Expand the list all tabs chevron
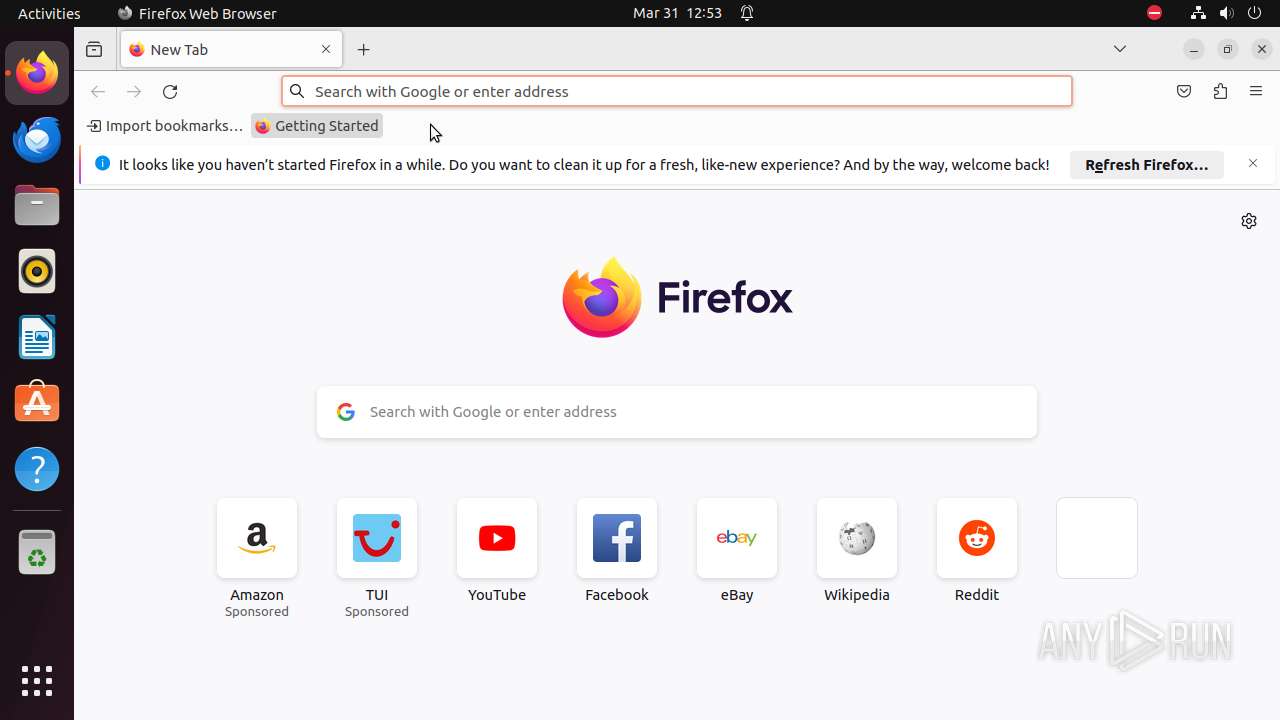Screen dimensions: 1280x720 [x=1120, y=49]
